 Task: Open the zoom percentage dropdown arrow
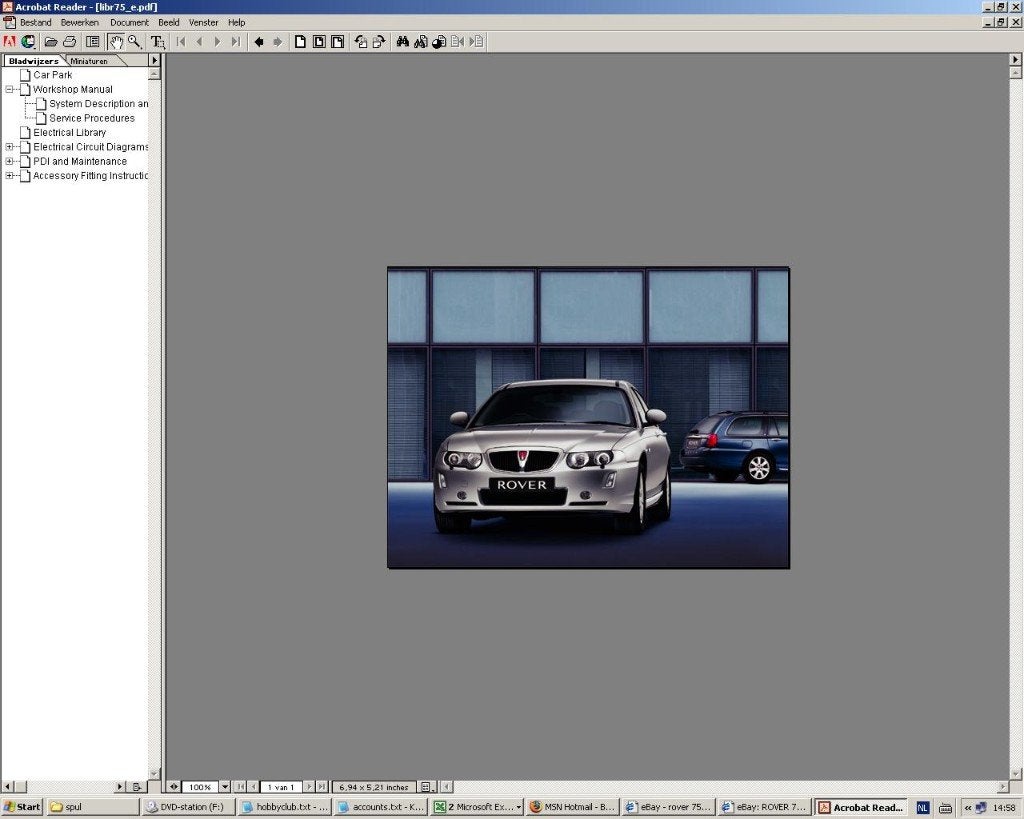click(x=225, y=787)
